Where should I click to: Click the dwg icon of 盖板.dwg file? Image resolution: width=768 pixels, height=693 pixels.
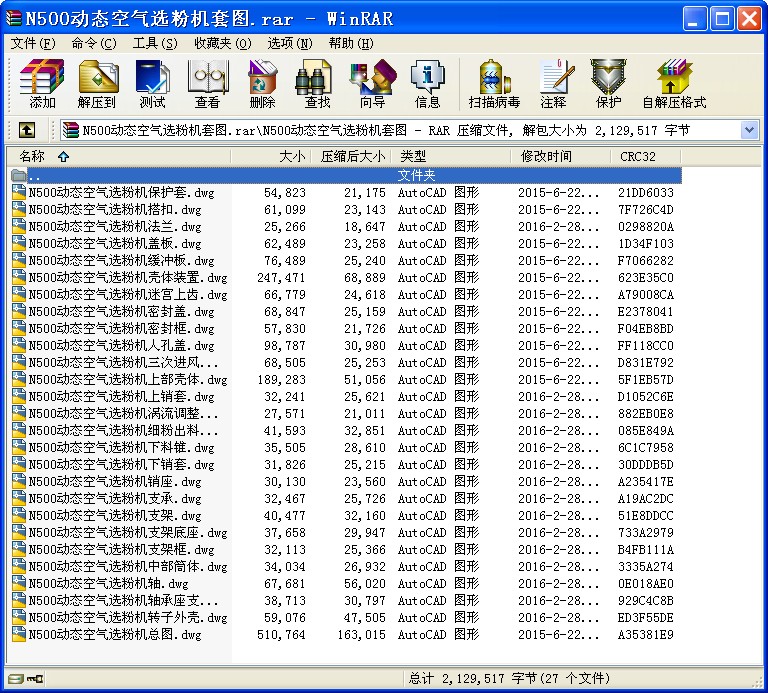click(x=19, y=243)
